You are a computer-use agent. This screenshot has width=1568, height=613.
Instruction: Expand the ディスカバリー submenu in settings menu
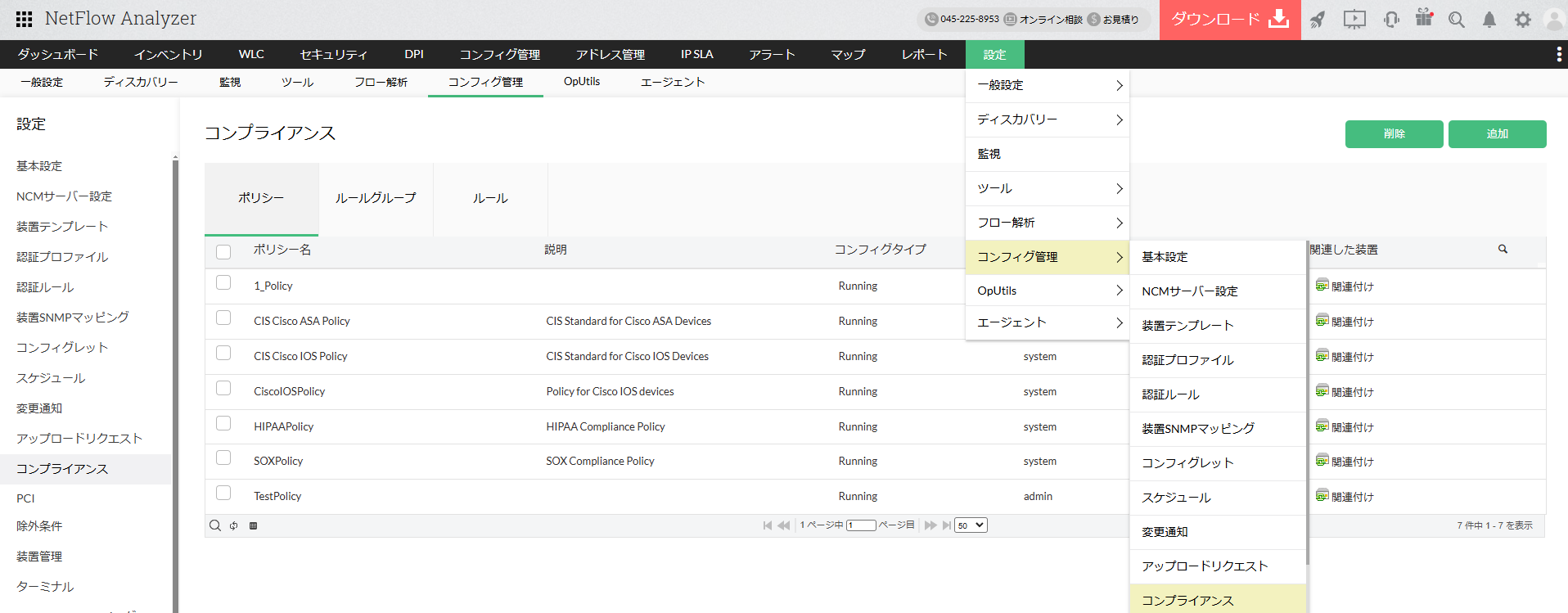coord(1047,119)
